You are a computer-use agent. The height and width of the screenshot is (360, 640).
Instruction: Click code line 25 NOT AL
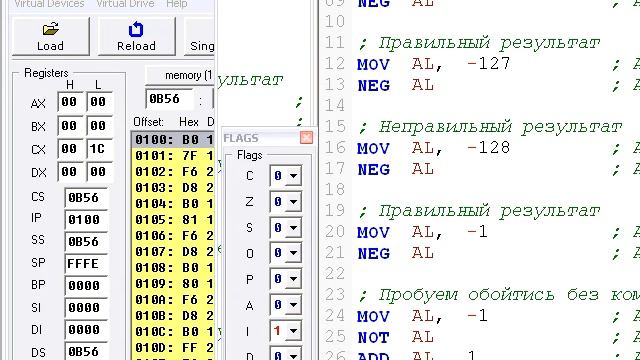coord(396,338)
